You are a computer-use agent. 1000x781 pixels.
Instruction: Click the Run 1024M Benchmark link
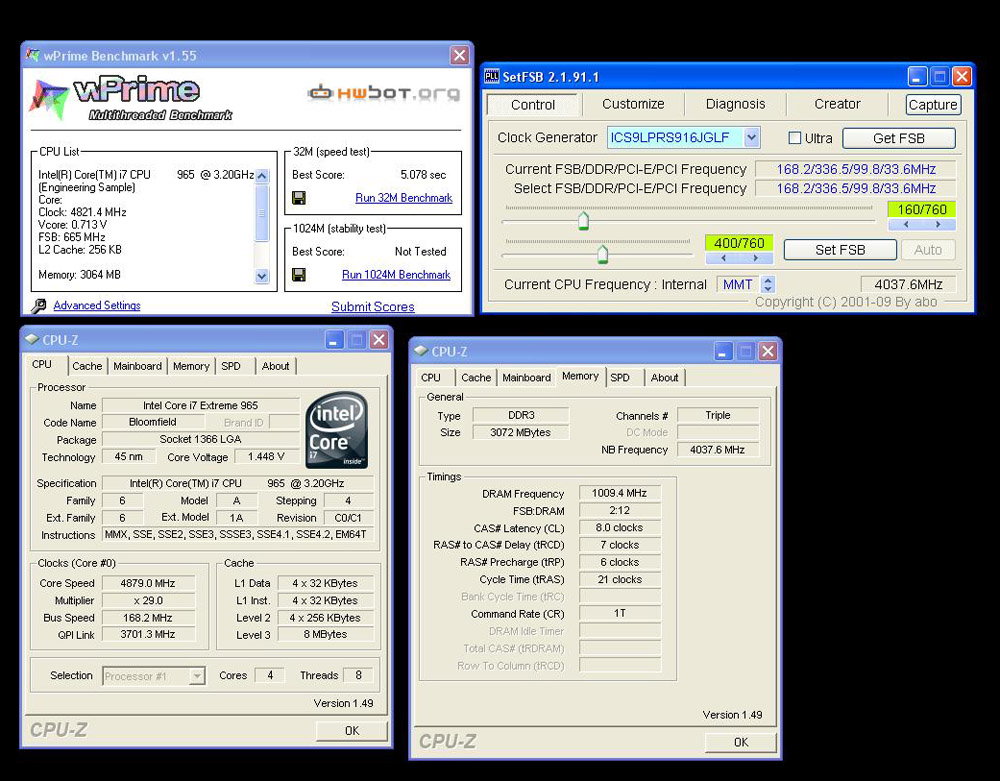[x=396, y=275]
